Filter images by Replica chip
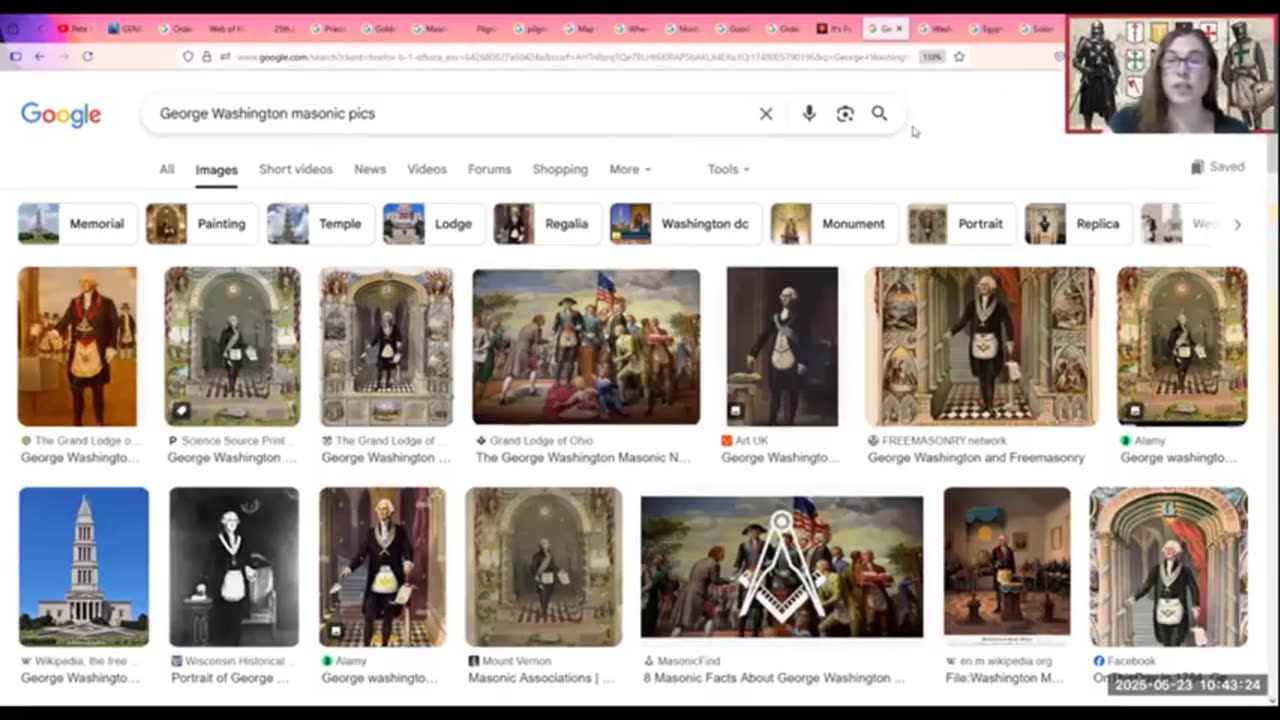The image size is (1280, 720). pos(1078,224)
